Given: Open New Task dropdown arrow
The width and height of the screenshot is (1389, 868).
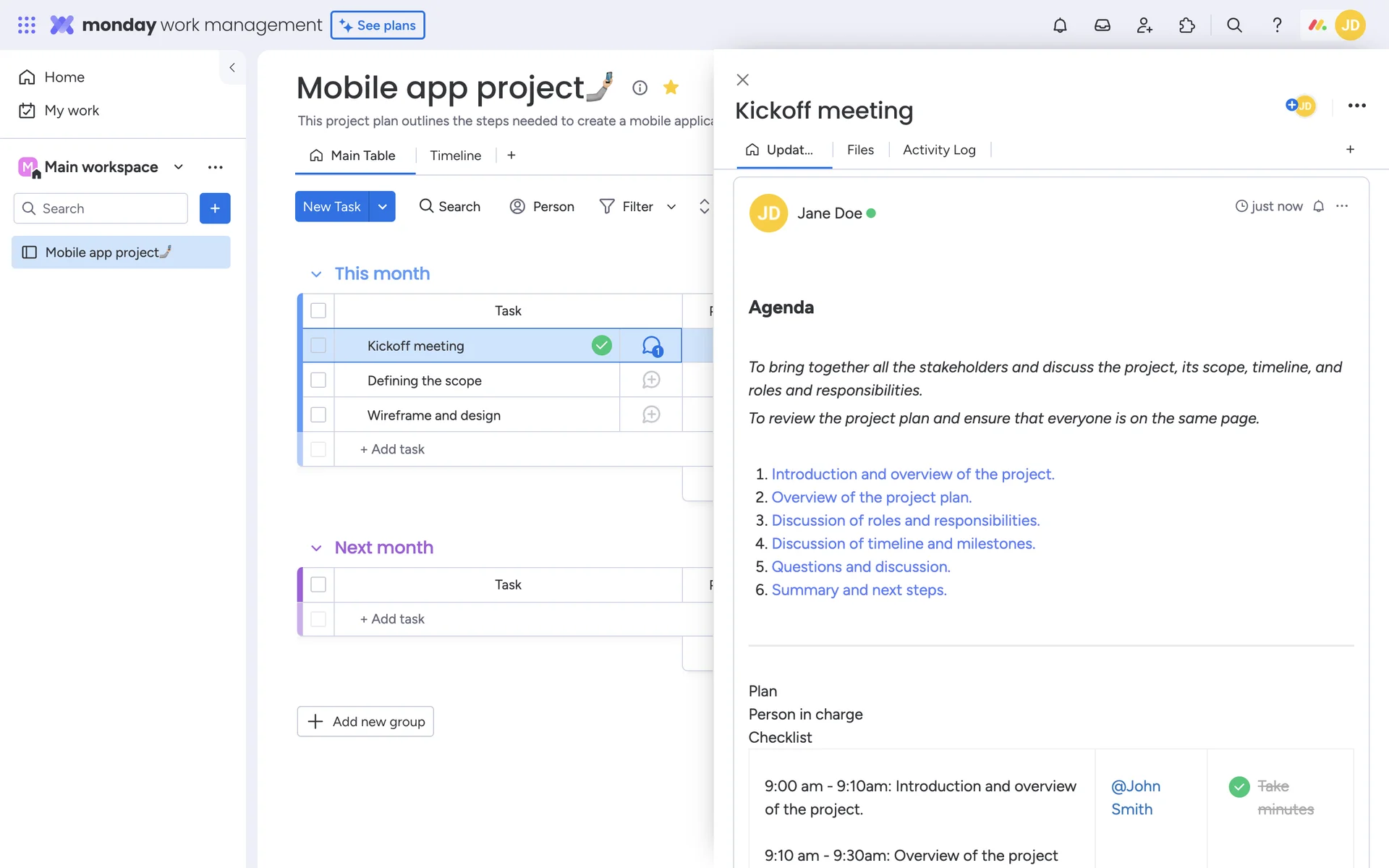Looking at the screenshot, I should (382, 207).
